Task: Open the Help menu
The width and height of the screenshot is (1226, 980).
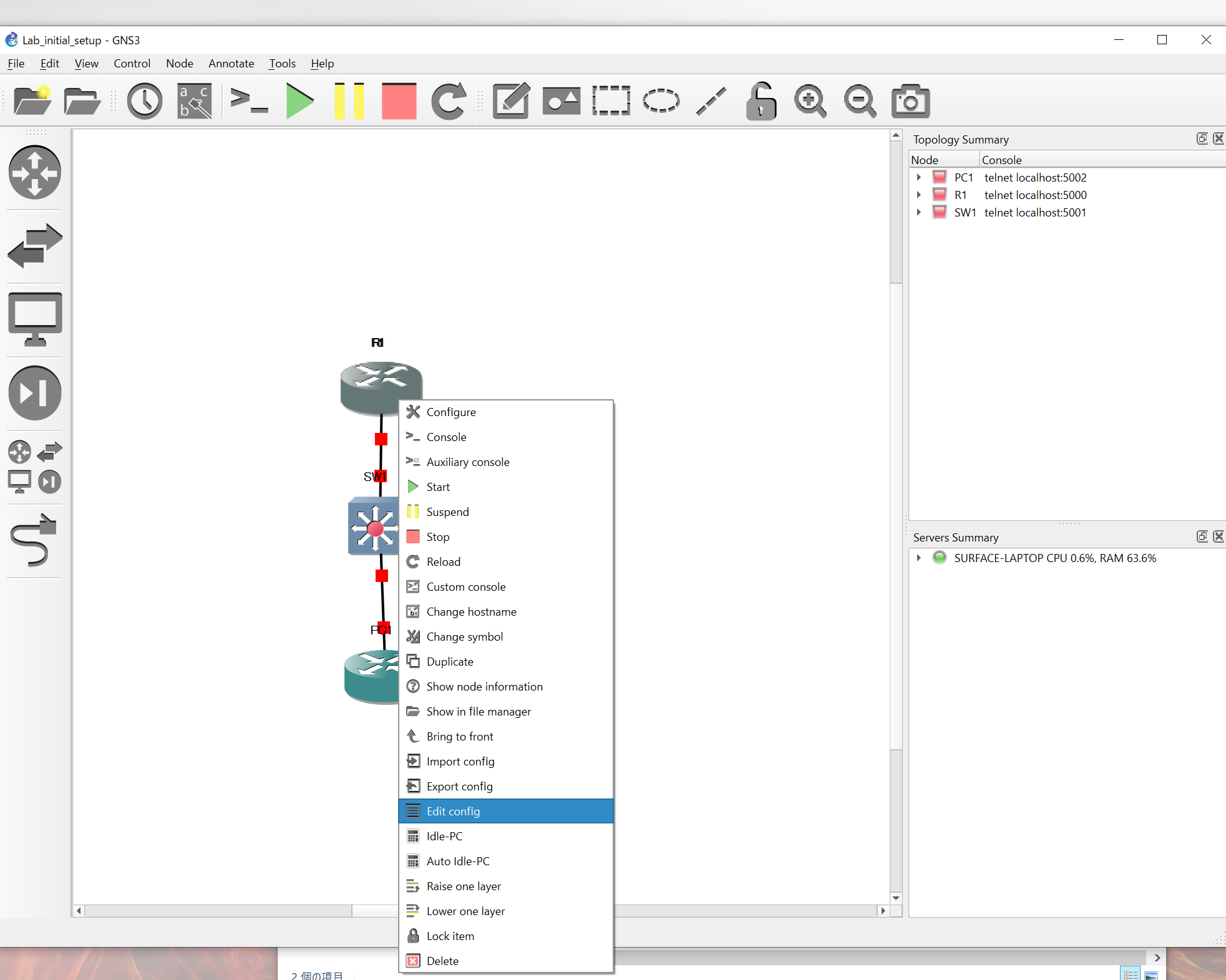Action: pos(323,63)
